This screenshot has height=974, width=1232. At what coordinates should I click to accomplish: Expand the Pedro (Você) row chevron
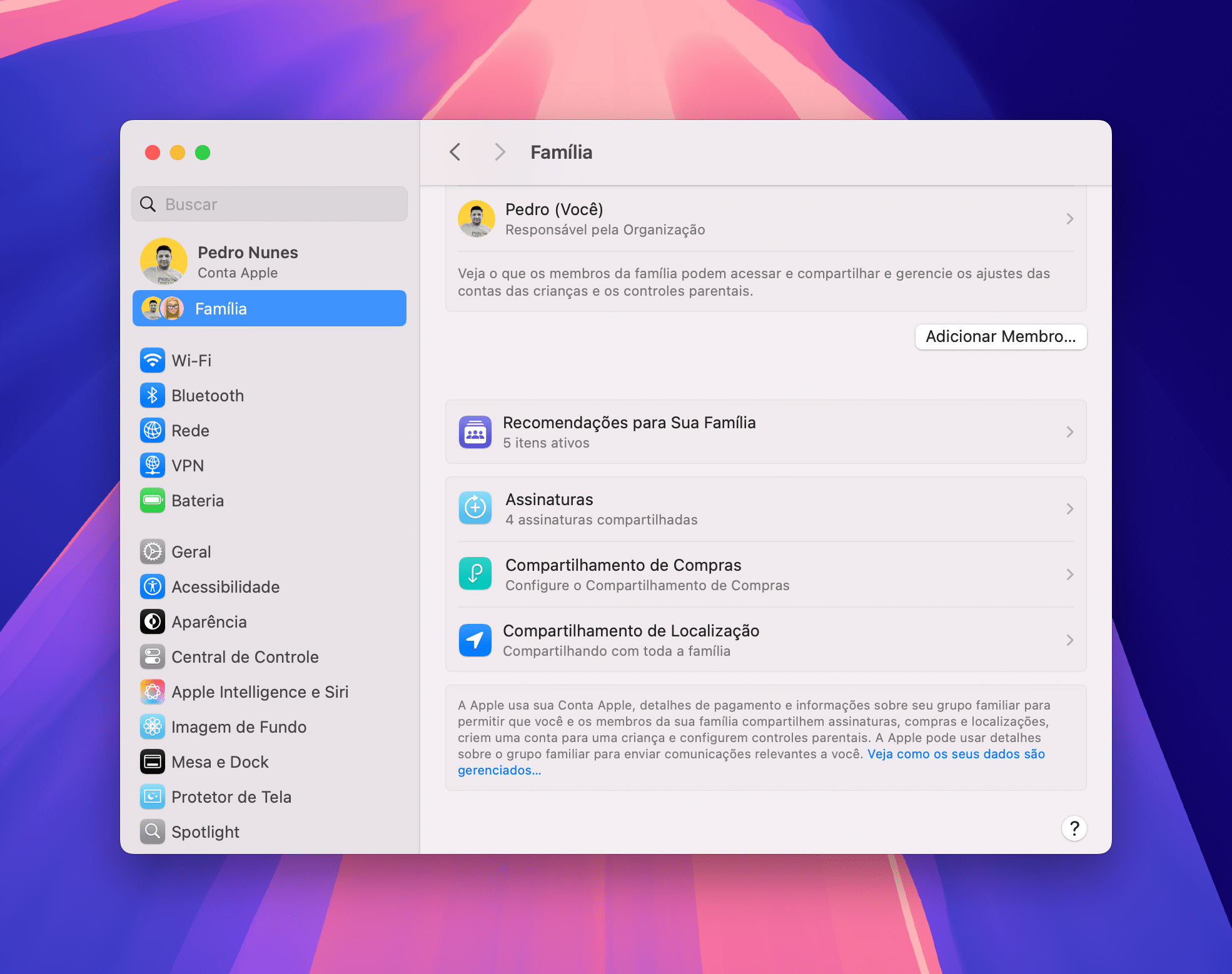[1070, 219]
